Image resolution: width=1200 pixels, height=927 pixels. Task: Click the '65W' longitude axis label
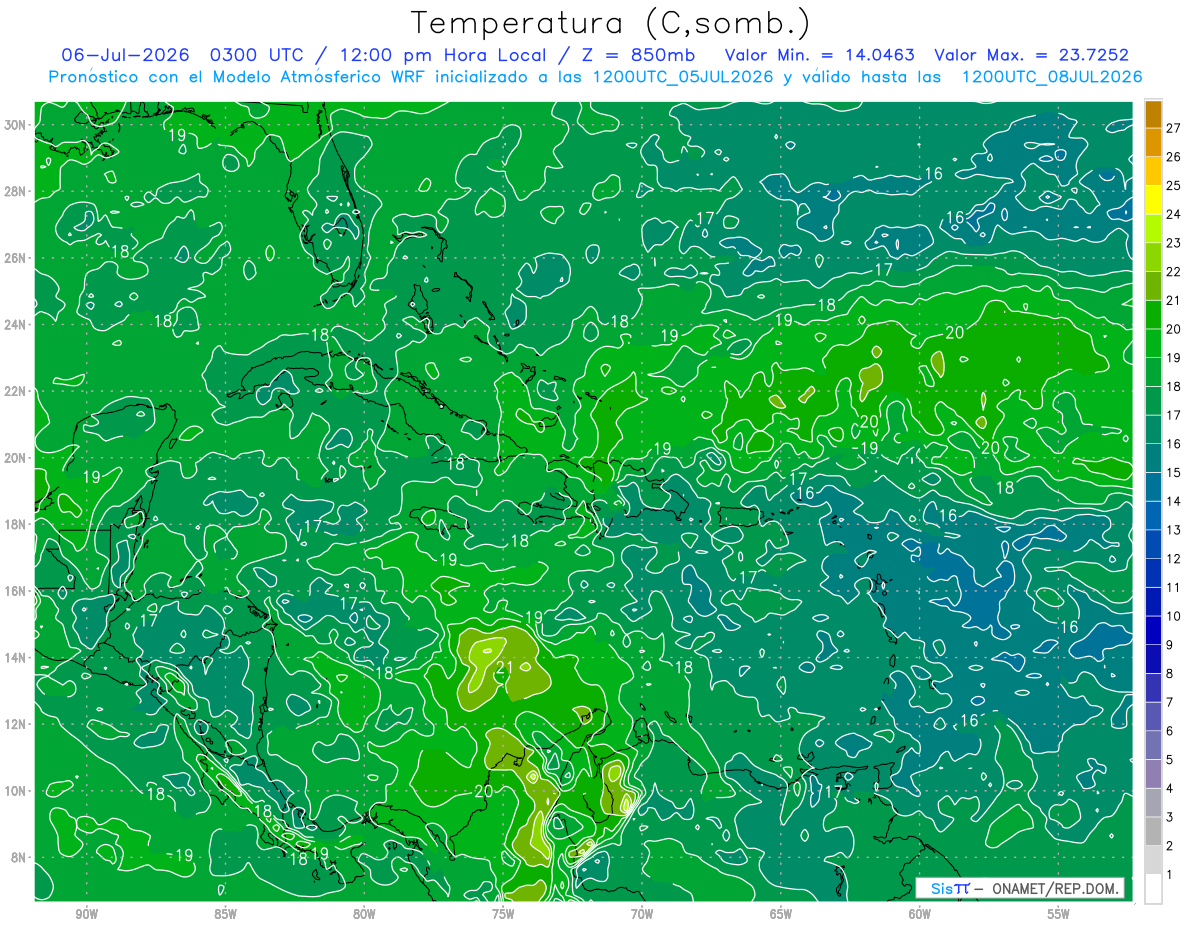(x=781, y=915)
